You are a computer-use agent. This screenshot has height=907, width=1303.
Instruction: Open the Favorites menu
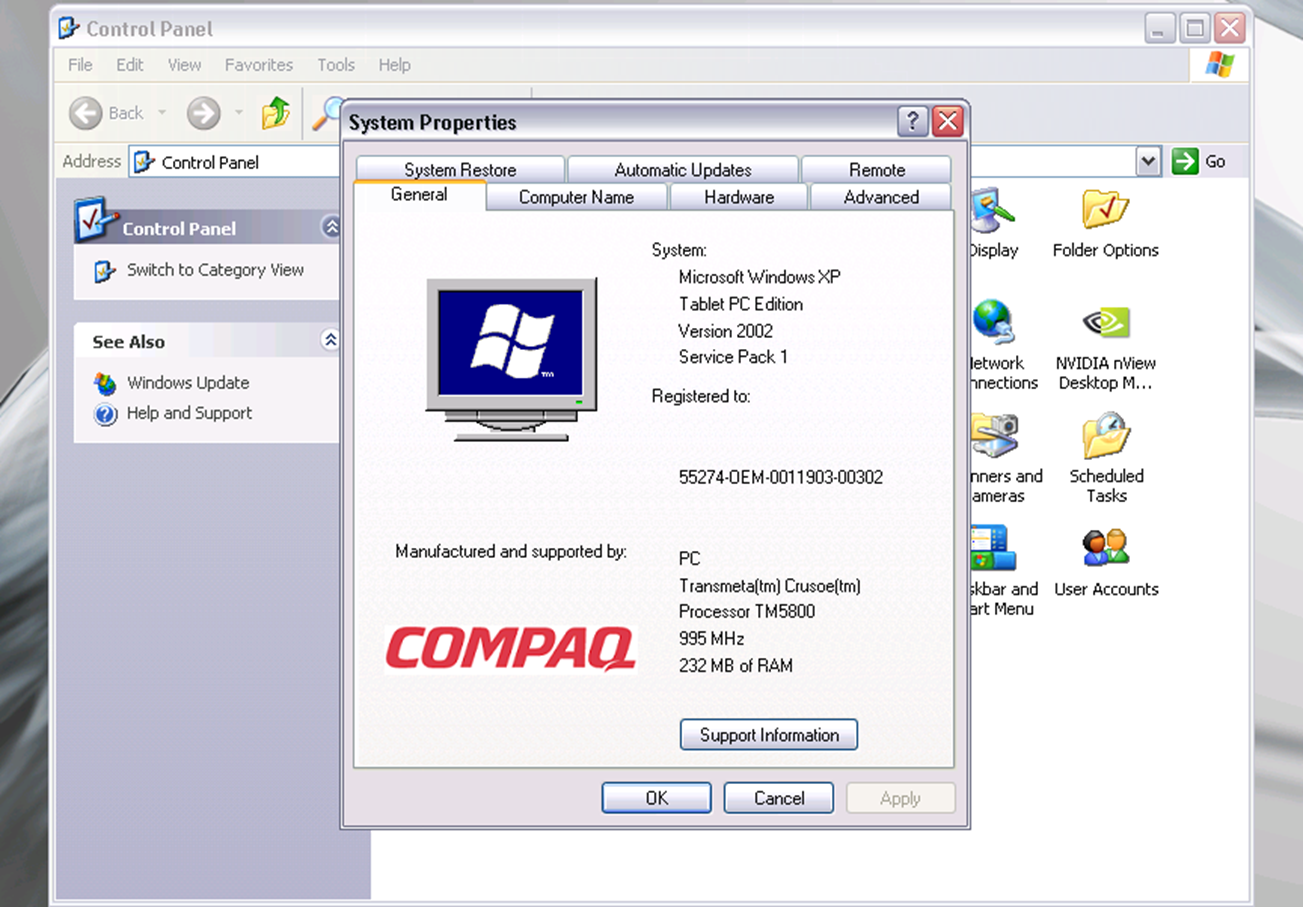tap(259, 65)
